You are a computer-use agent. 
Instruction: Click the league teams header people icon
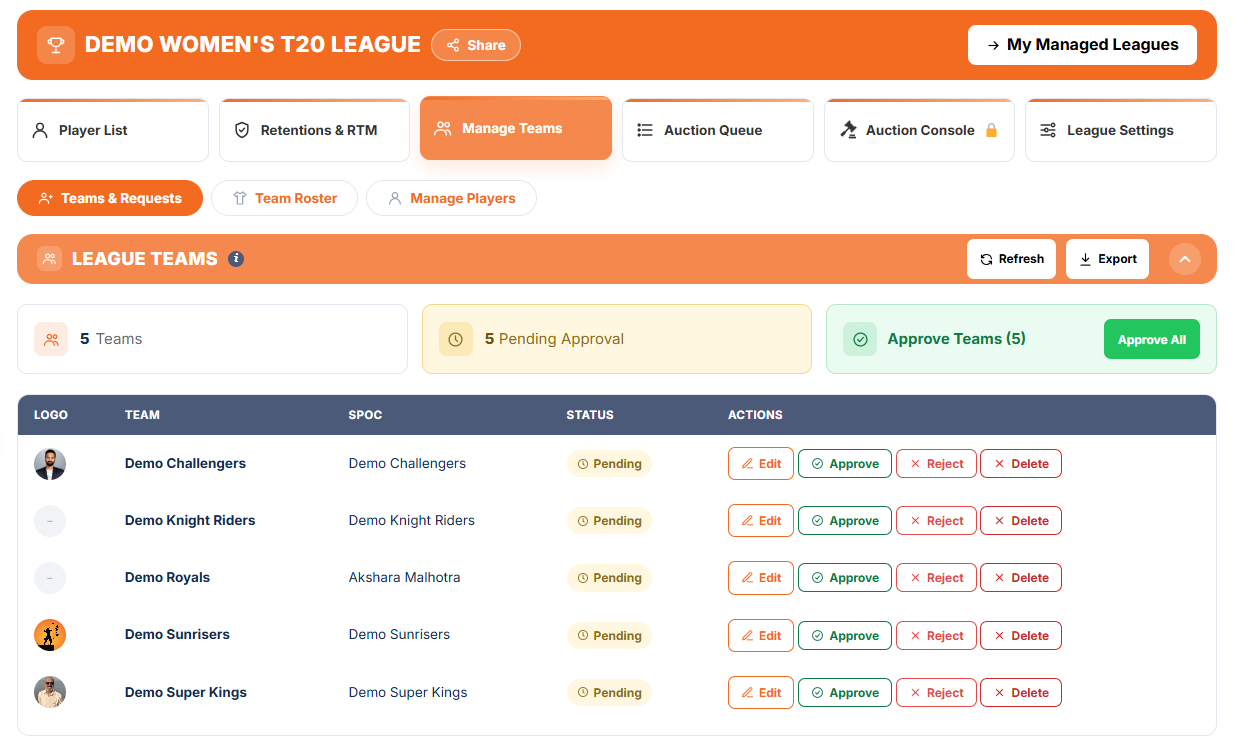[x=50, y=259]
